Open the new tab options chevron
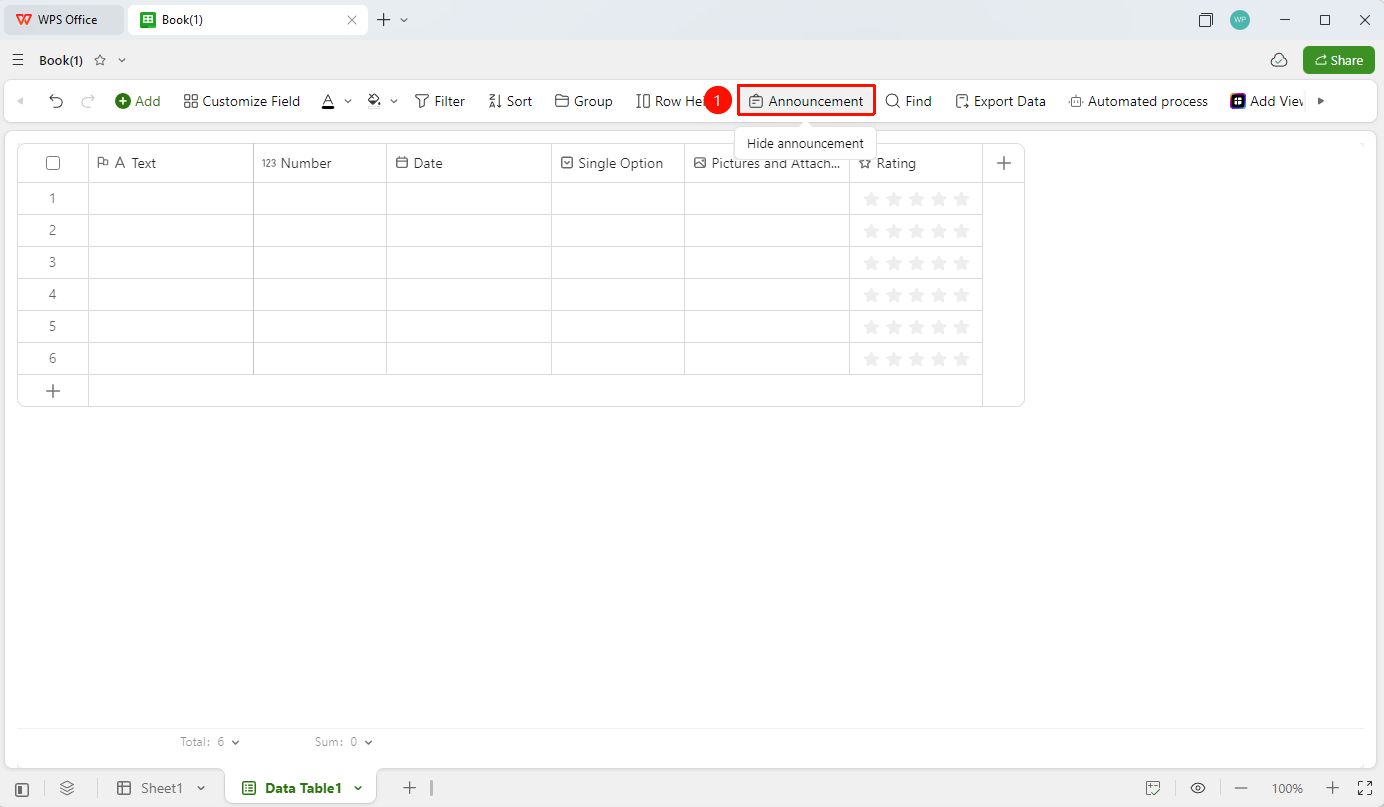The width and height of the screenshot is (1384, 807). point(404,20)
